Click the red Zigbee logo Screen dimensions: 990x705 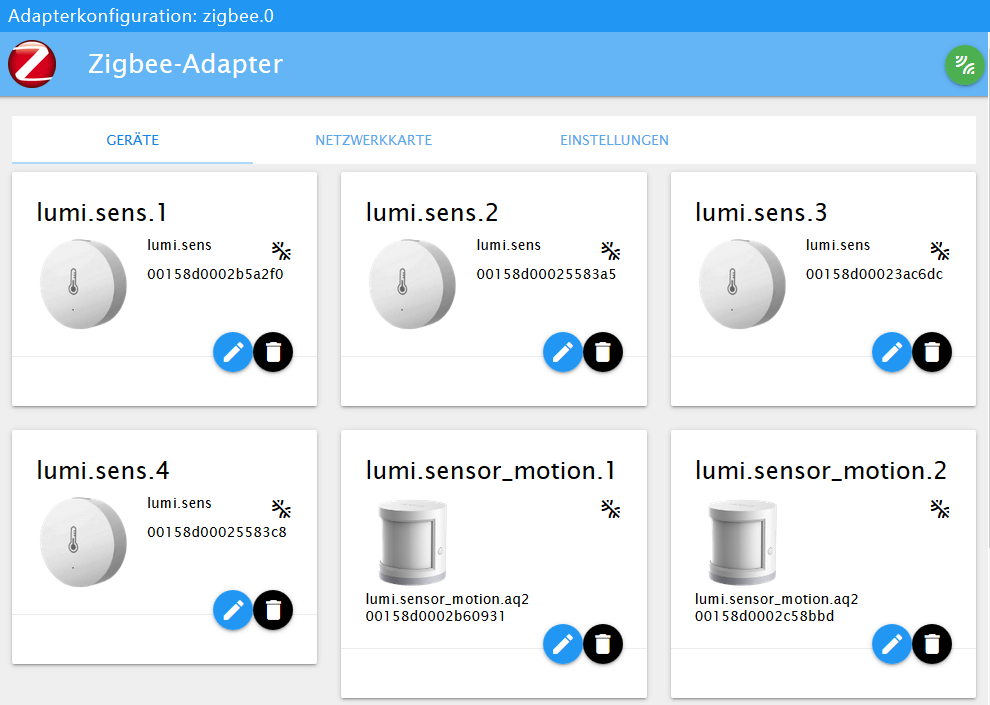[x=32, y=64]
